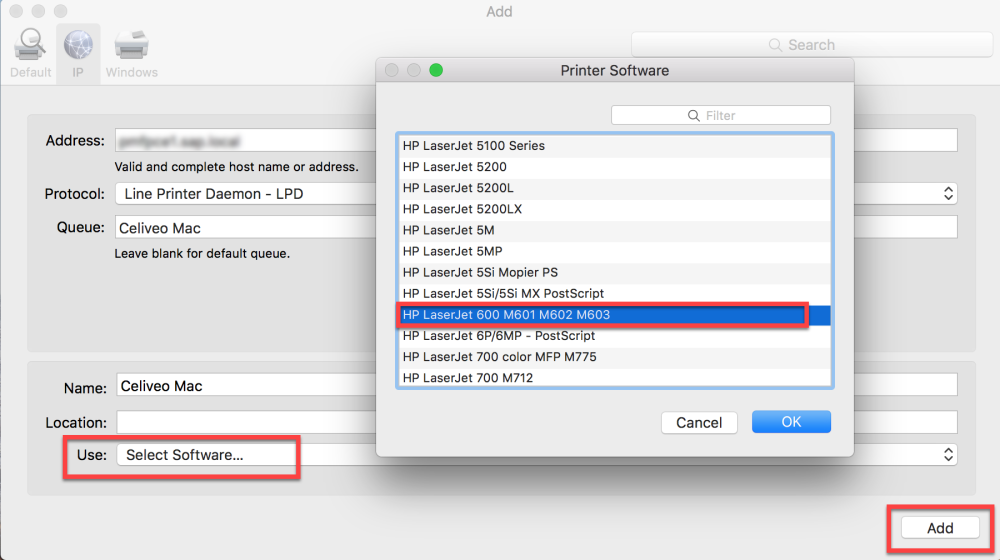Open the Default printer browser tab
The height and width of the screenshot is (560, 1000).
(x=30, y=52)
